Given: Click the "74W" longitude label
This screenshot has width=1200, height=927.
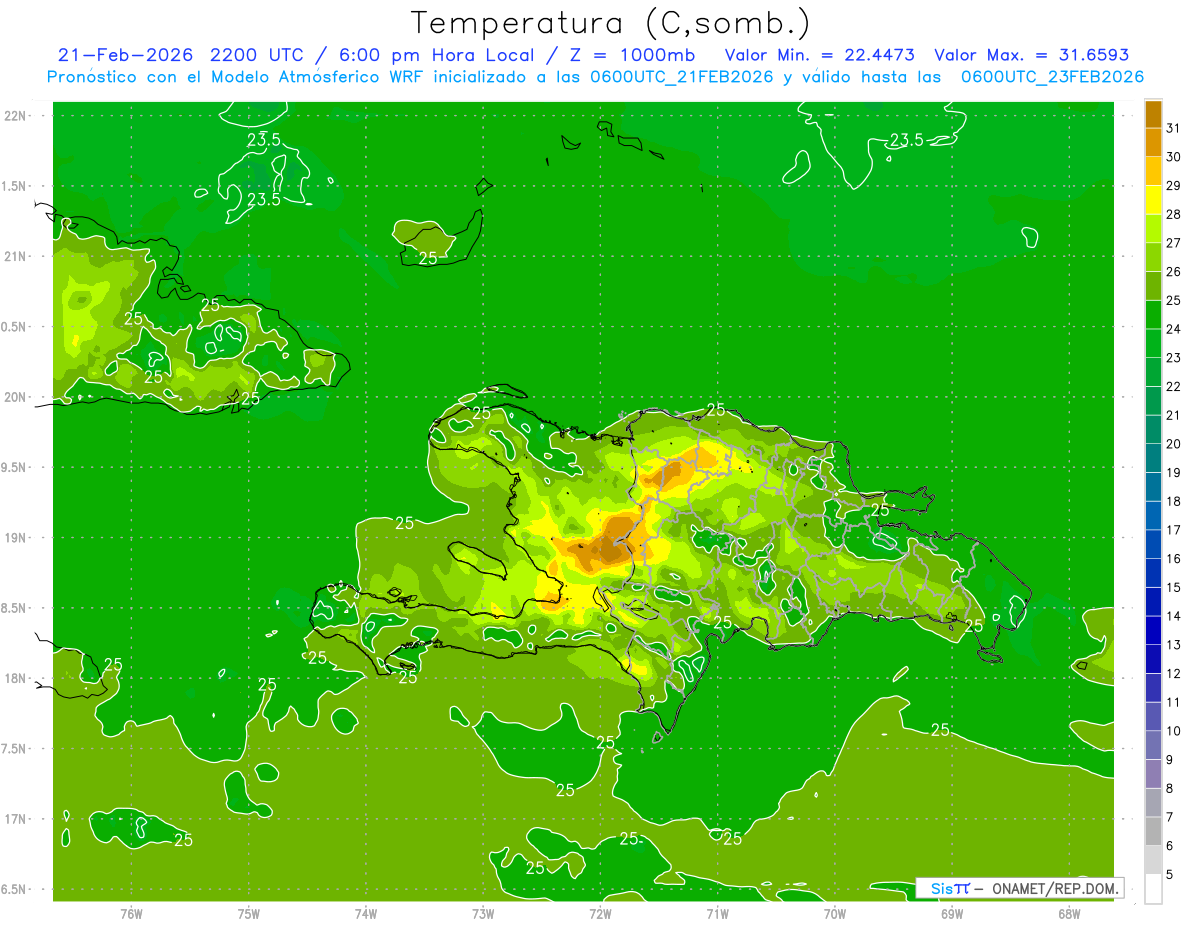Looking at the screenshot, I should (x=366, y=913).
